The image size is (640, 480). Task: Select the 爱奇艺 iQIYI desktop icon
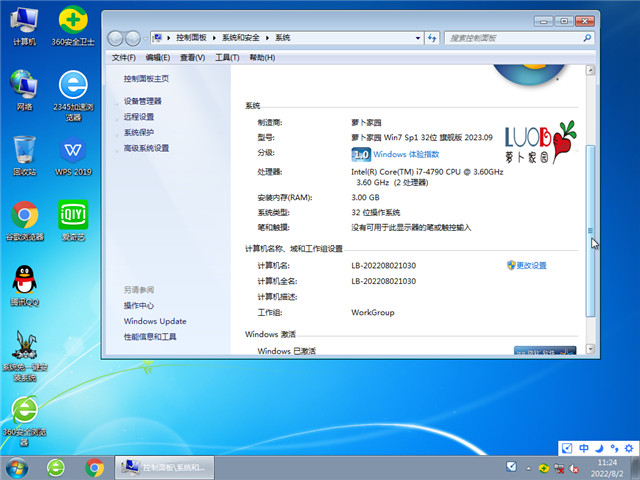point(73,221)
